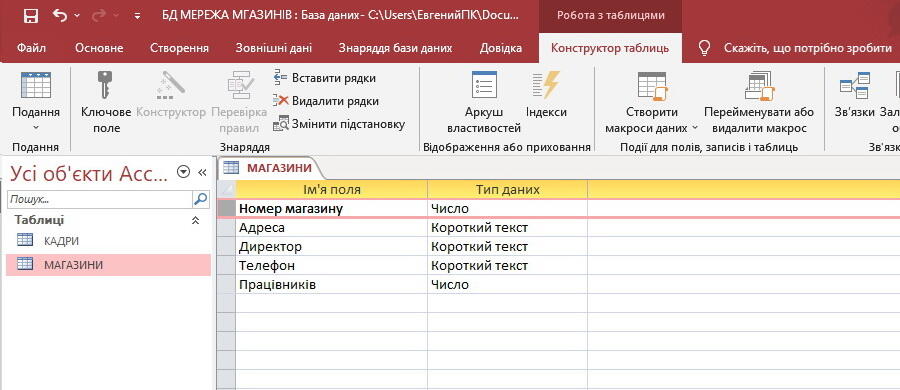
Task: Select the Конструктор таблиць tab
Action: click(610, 48)
